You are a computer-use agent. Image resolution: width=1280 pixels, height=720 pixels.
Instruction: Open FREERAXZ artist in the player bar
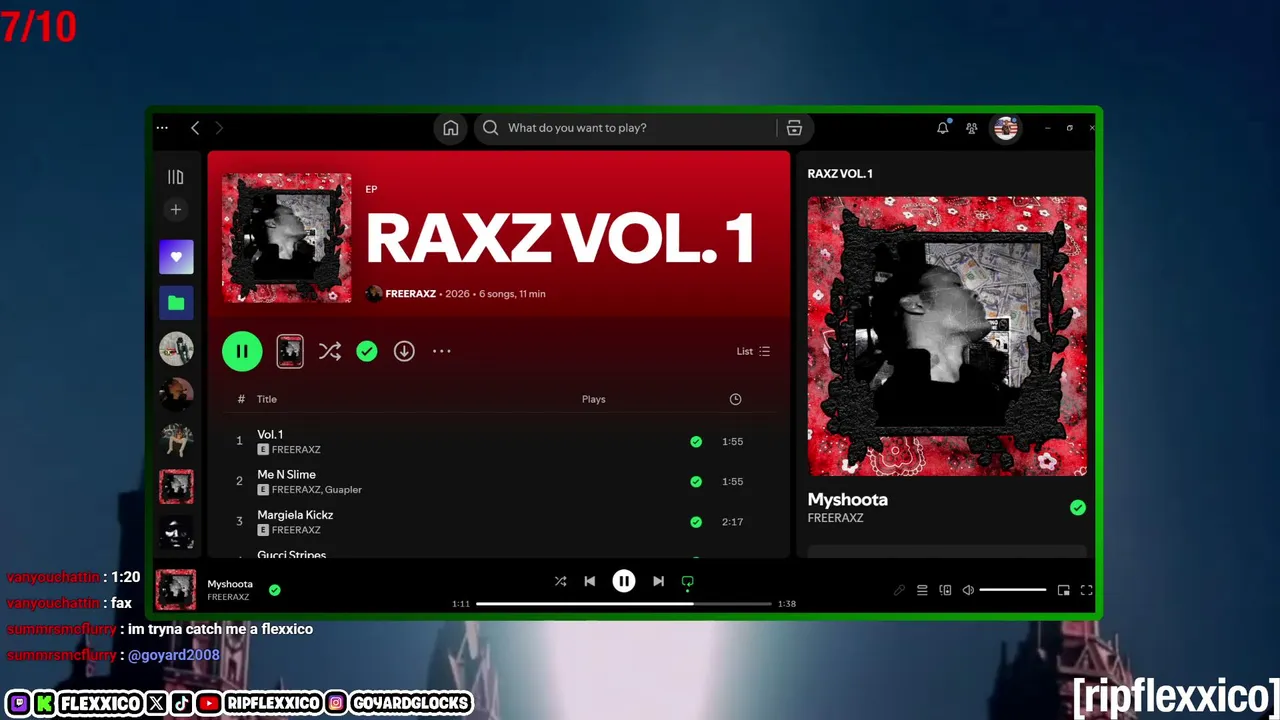228,597
